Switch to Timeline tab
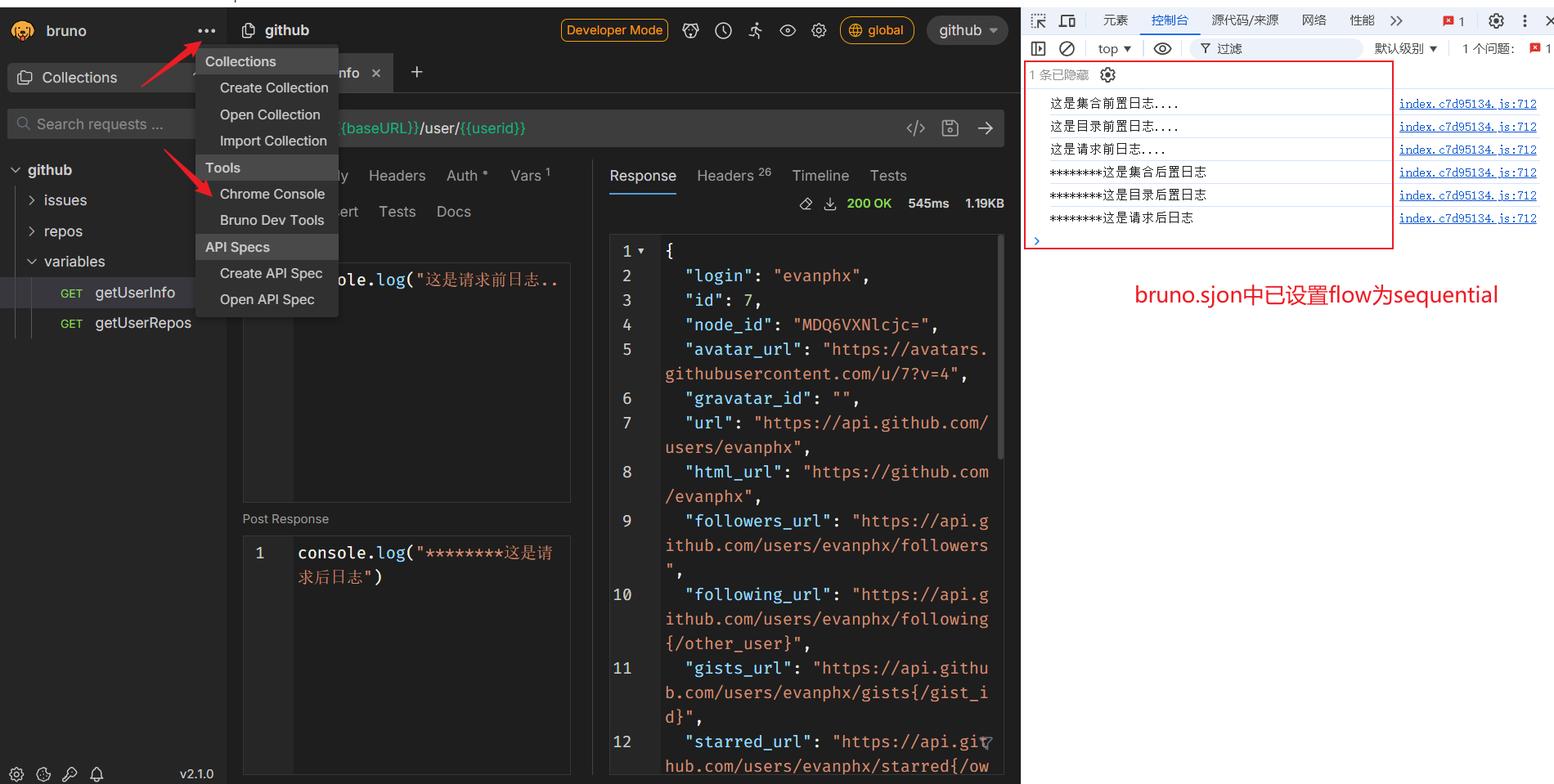1554x784 pixels. [820, 176]
